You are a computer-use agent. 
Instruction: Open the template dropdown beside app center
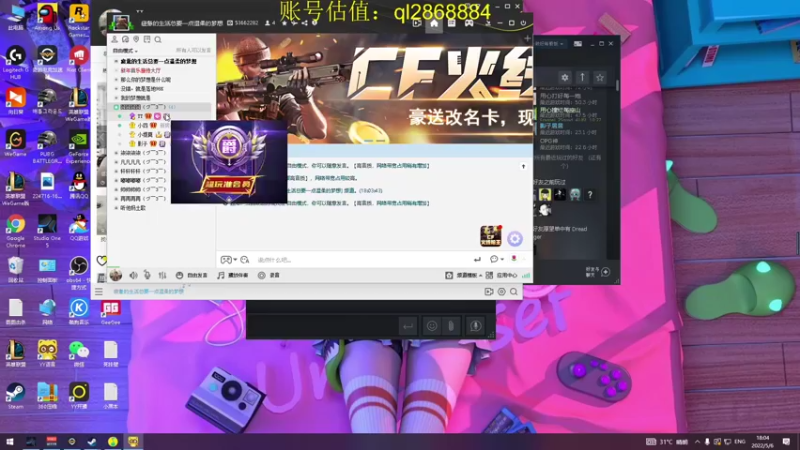pyautogui.click(x=463, y=275)
